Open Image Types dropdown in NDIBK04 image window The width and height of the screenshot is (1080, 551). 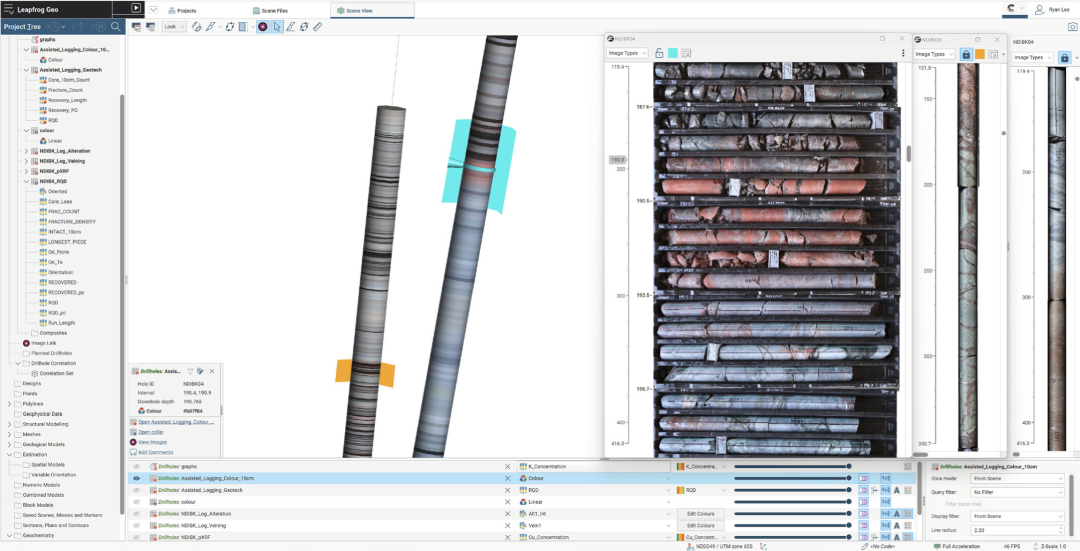[x=627, y=53]
